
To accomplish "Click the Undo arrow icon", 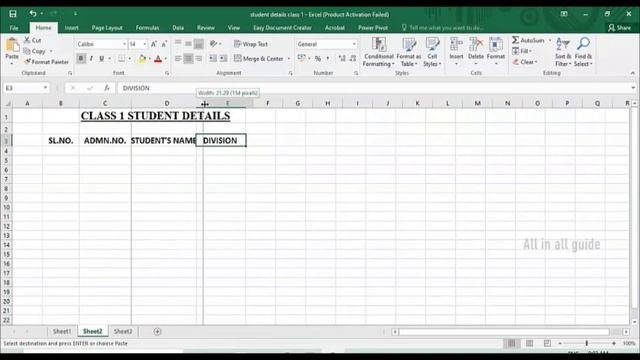I will [x=33, y=13].
